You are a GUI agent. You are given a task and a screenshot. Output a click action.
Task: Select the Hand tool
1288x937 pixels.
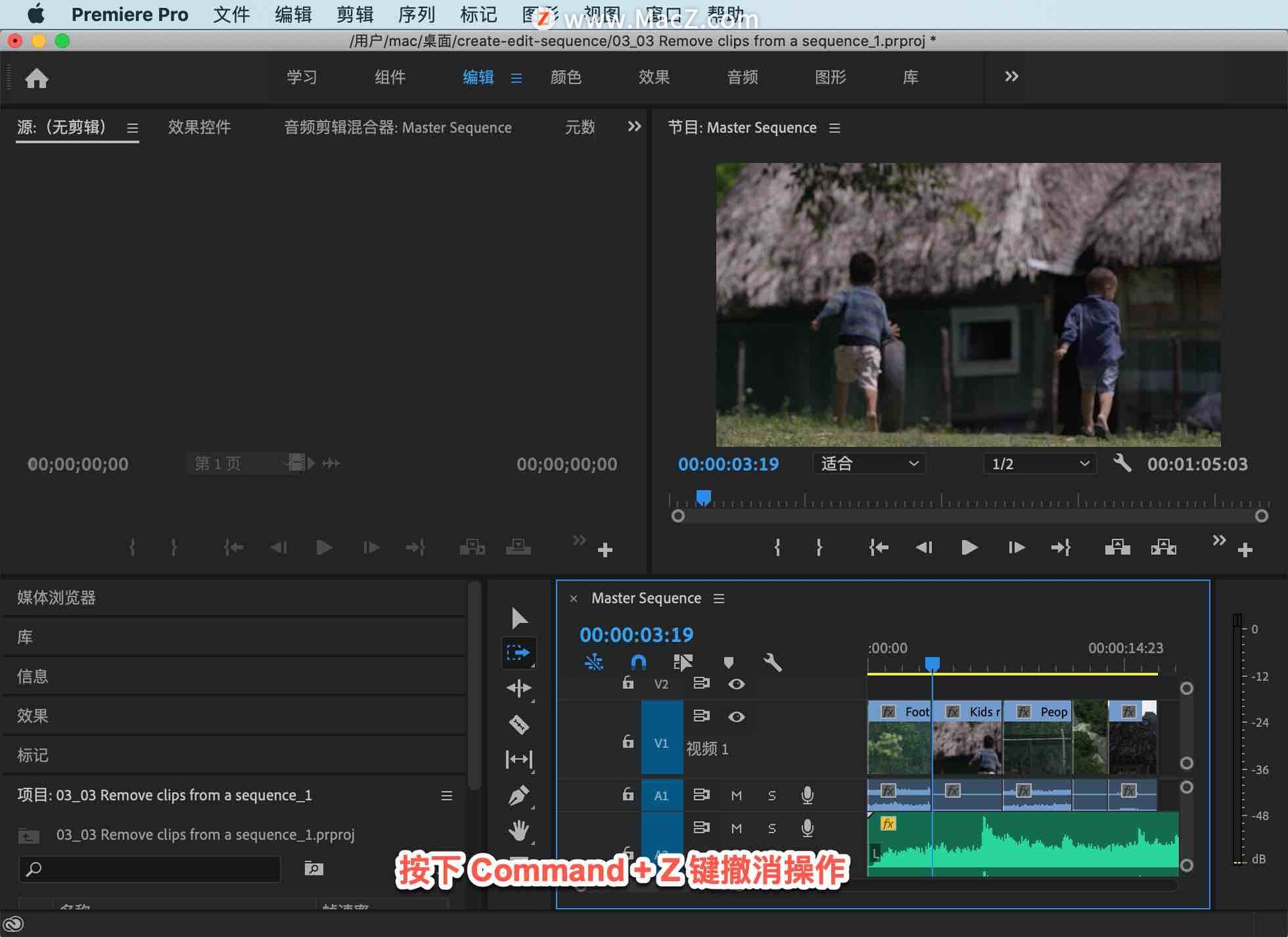coord(519,831)
